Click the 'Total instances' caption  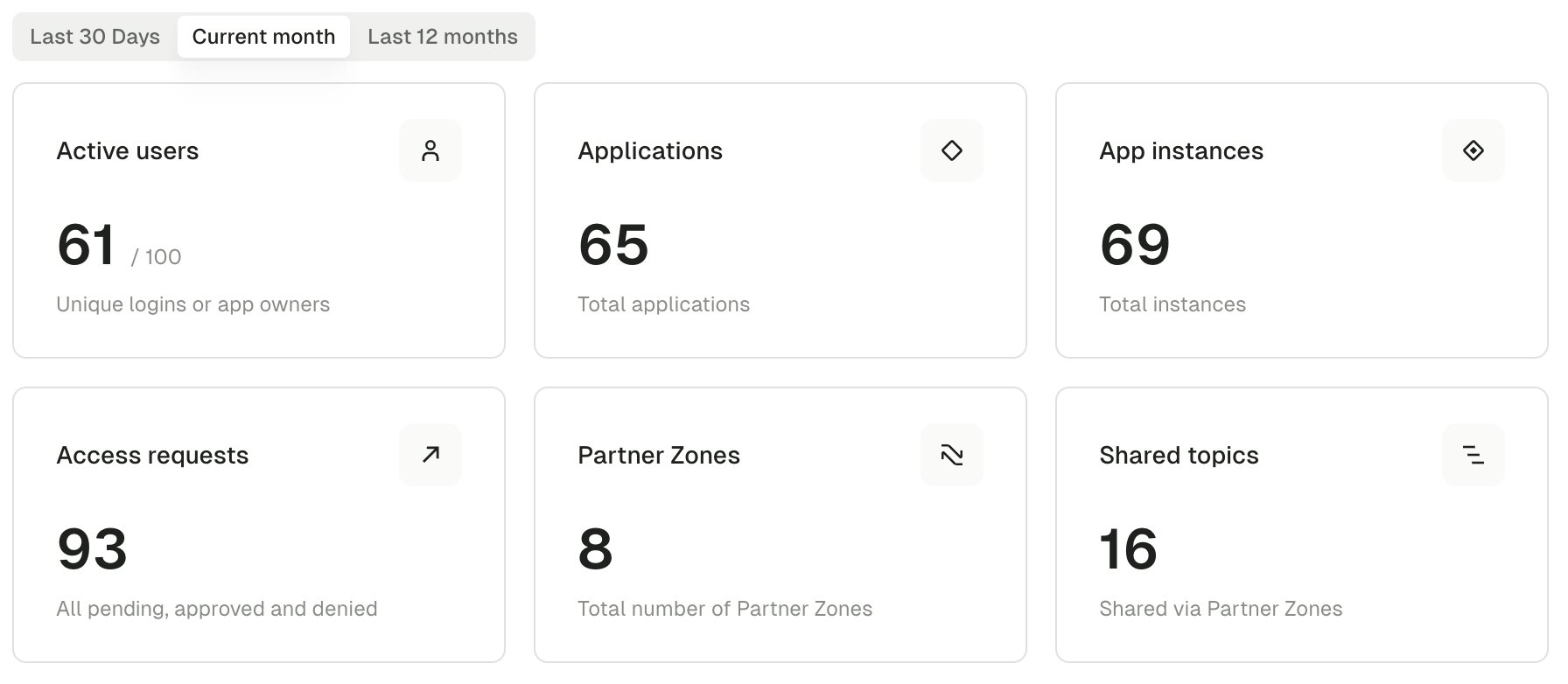click(x=1172, y=304)
